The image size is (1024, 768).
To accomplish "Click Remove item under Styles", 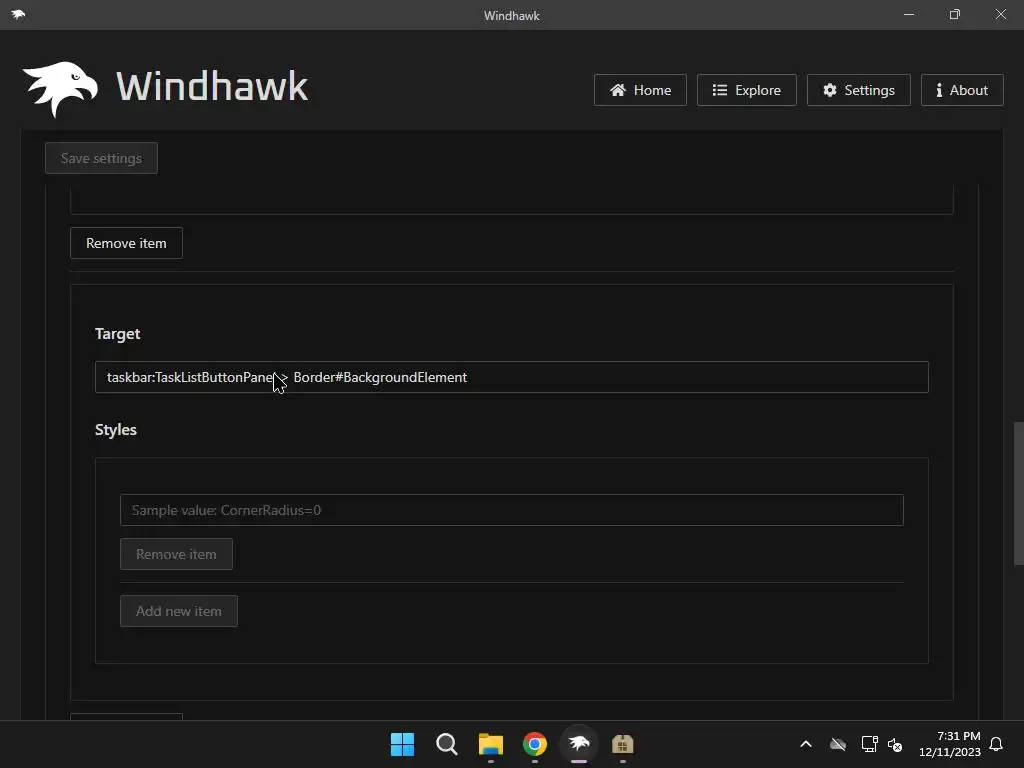I will coord(176,554).
